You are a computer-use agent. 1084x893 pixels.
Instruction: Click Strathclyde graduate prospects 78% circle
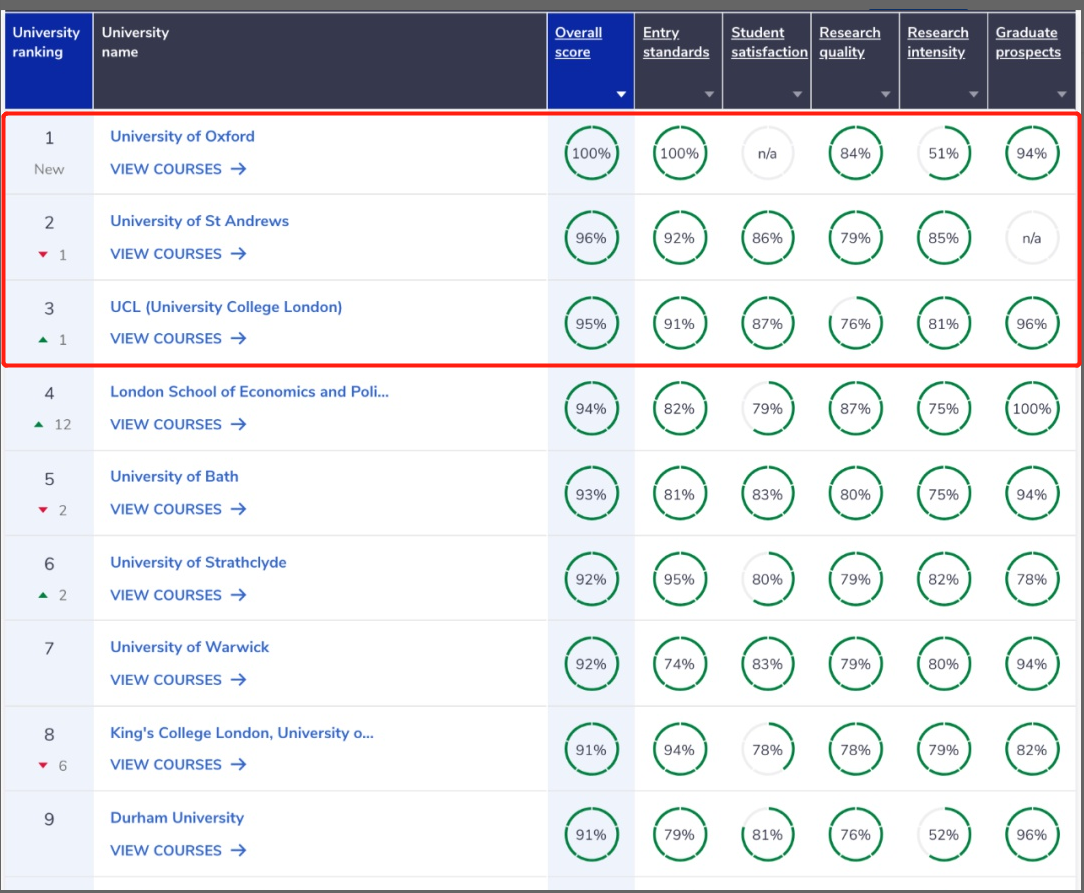(x=1031, y=579)
